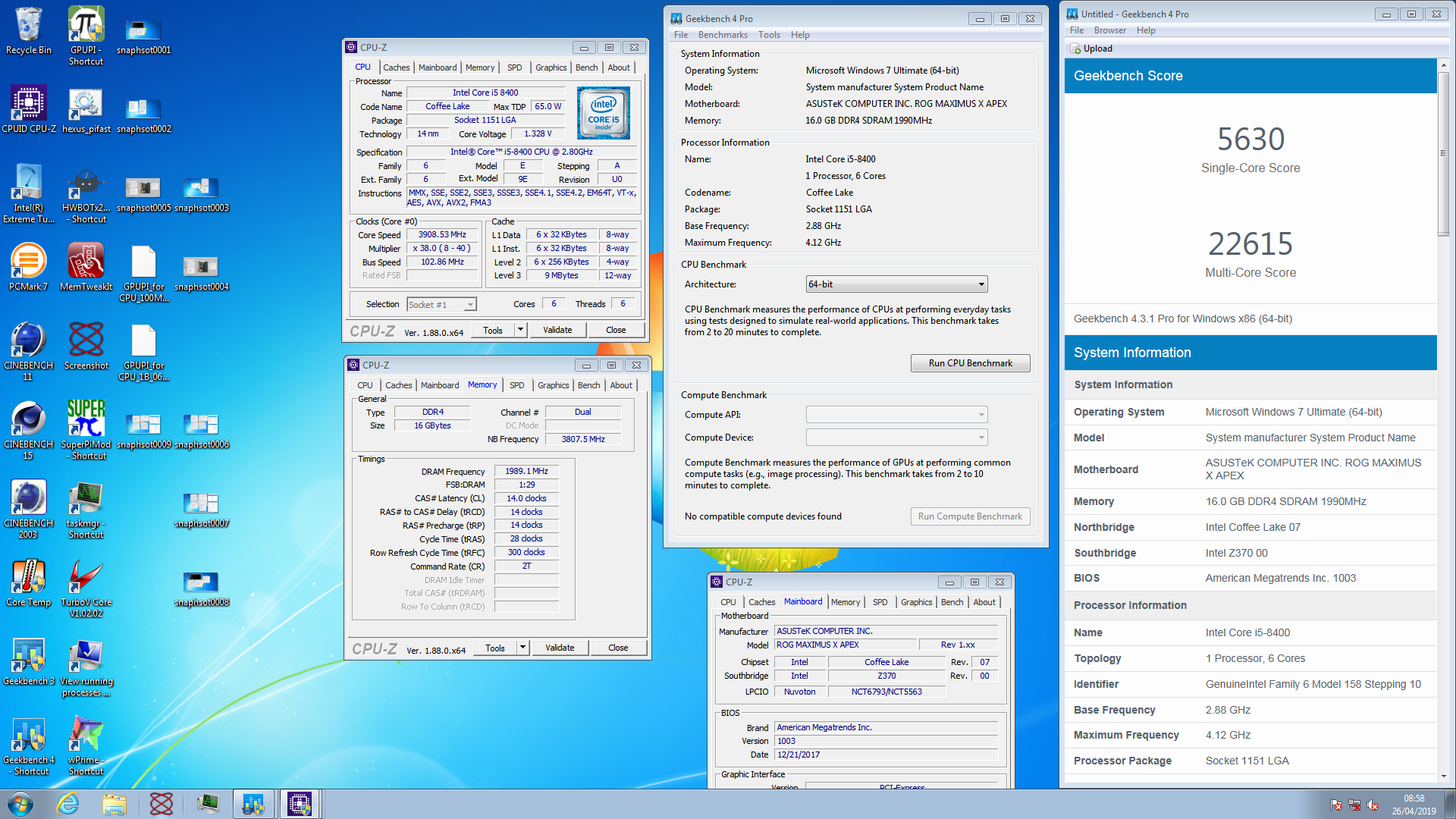The image size is (1456, 819).
Task: Switch to Caches tab in top CPU-Z
Action: pyautogui.click(x=396, y=67)
